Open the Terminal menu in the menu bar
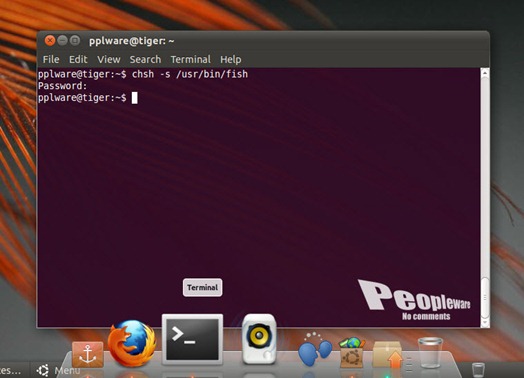Image resolution: width=524 pixels, height=378 pixels. (190, 59)
